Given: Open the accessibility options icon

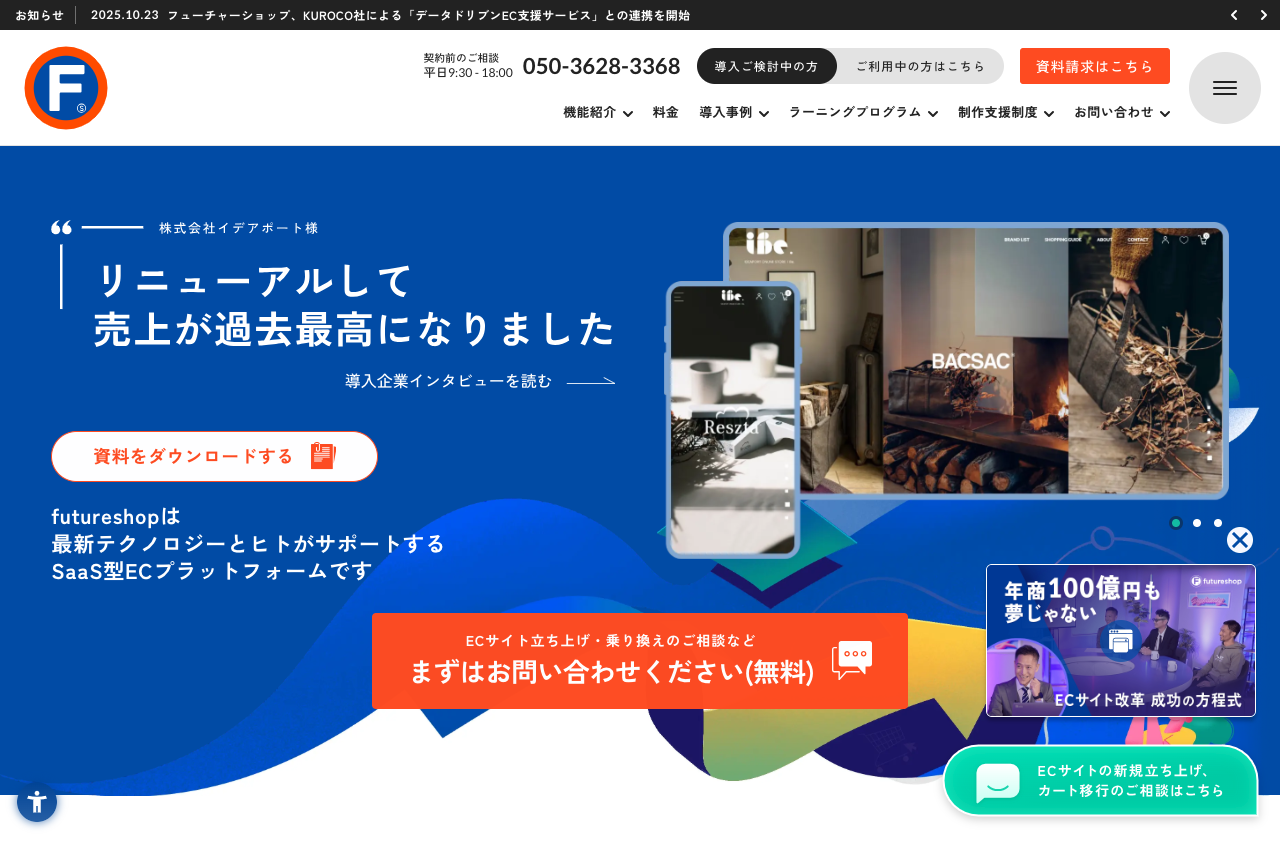Looking at the screenshot, I should (x=36, y=802).
